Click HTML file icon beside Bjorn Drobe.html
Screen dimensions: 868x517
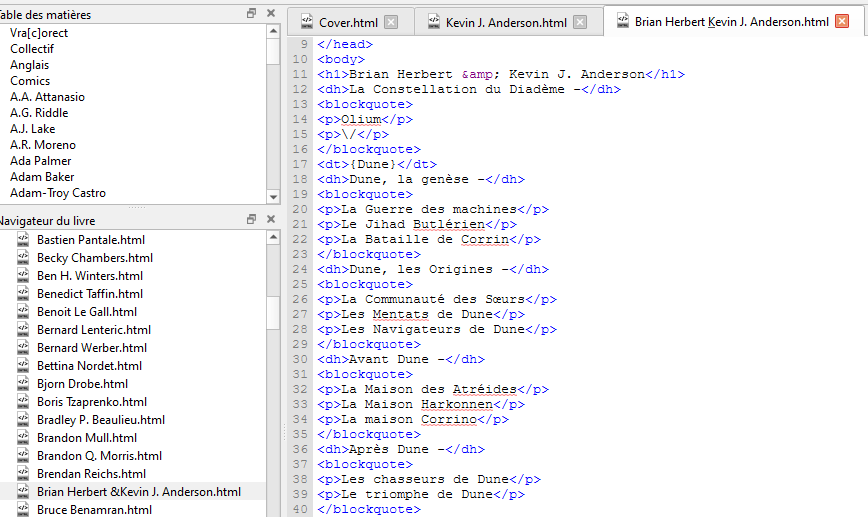(x=23, y=383)
